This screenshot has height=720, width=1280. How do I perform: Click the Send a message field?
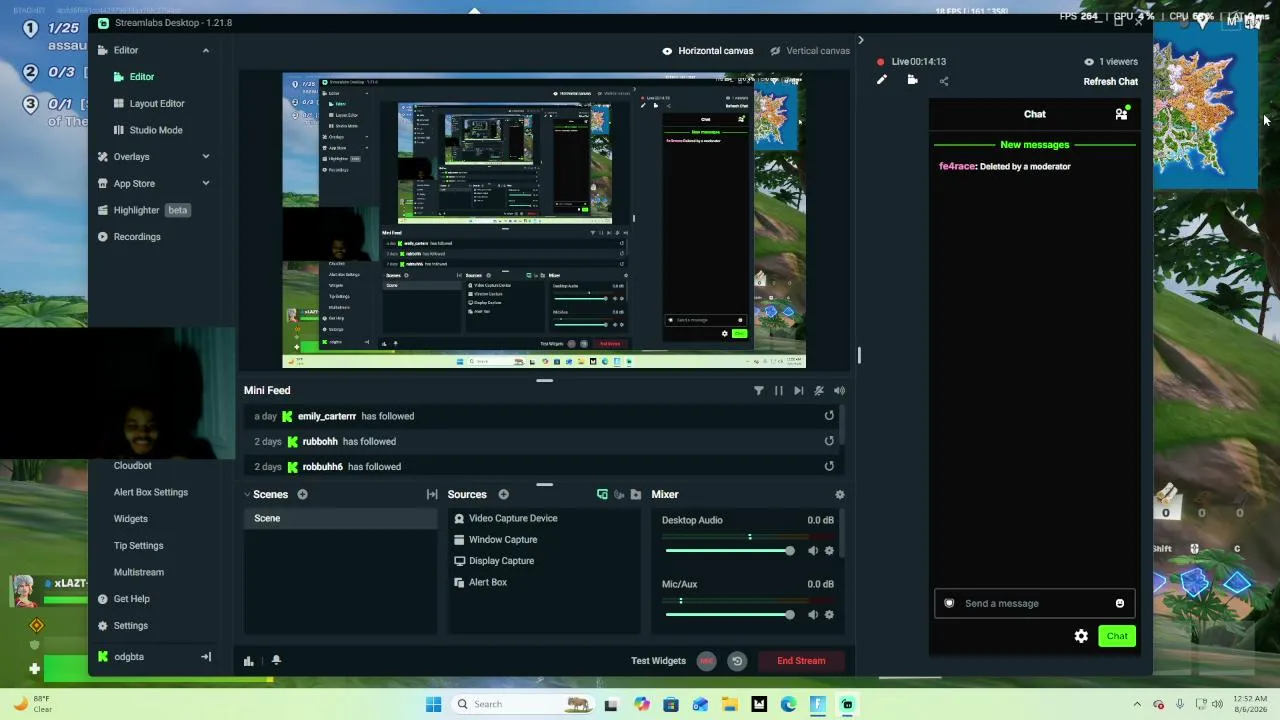click(x=1035, y=604)
